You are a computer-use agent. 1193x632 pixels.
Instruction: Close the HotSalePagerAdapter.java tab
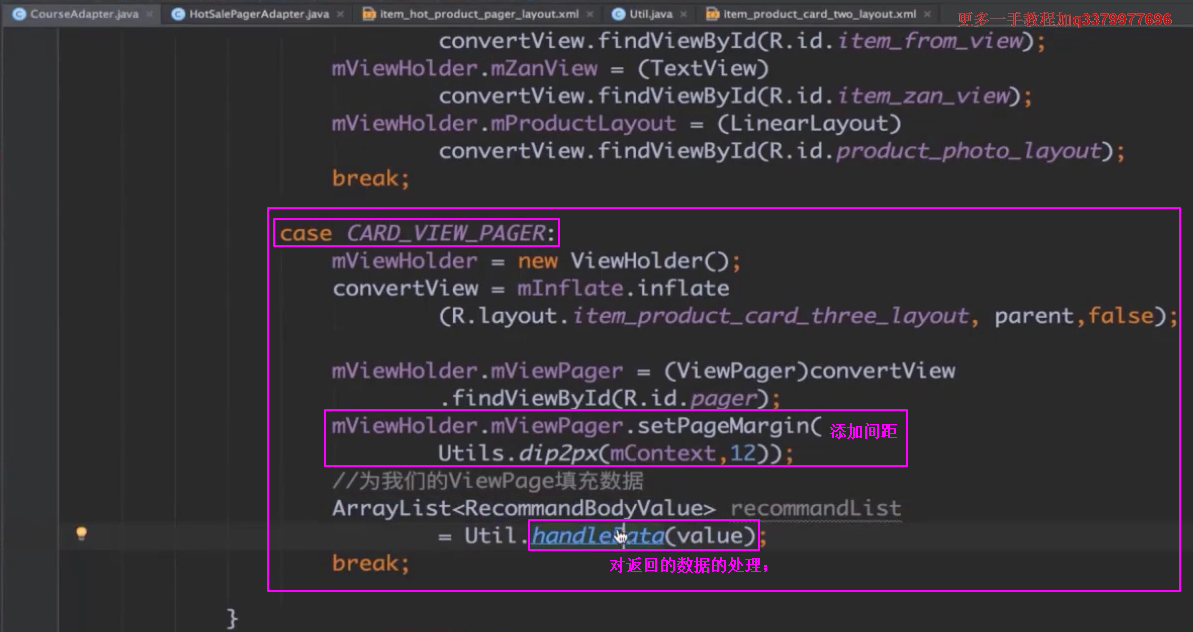(x=339, y=14)
